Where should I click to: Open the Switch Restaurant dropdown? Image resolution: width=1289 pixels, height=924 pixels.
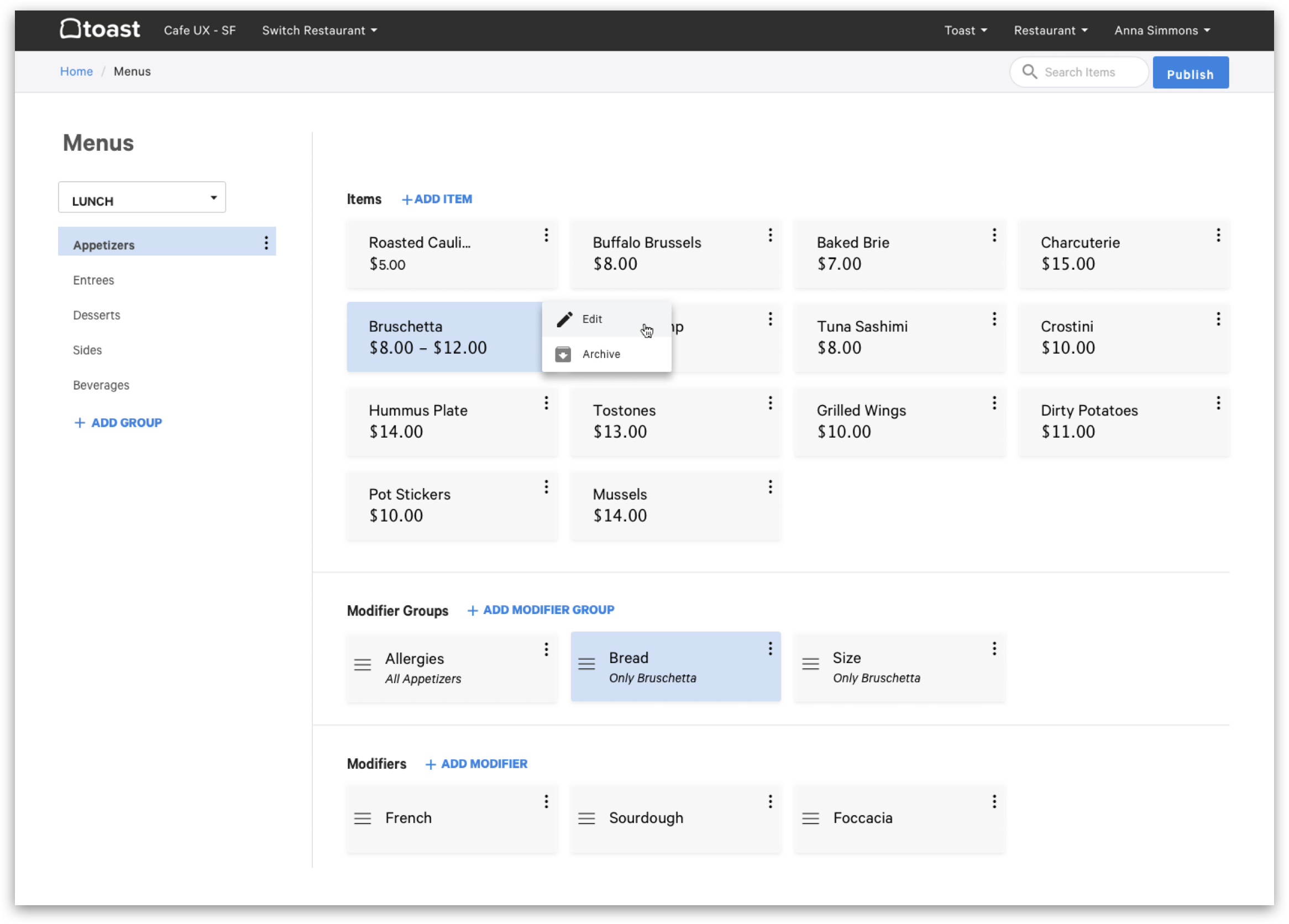[x=319, y=30]
